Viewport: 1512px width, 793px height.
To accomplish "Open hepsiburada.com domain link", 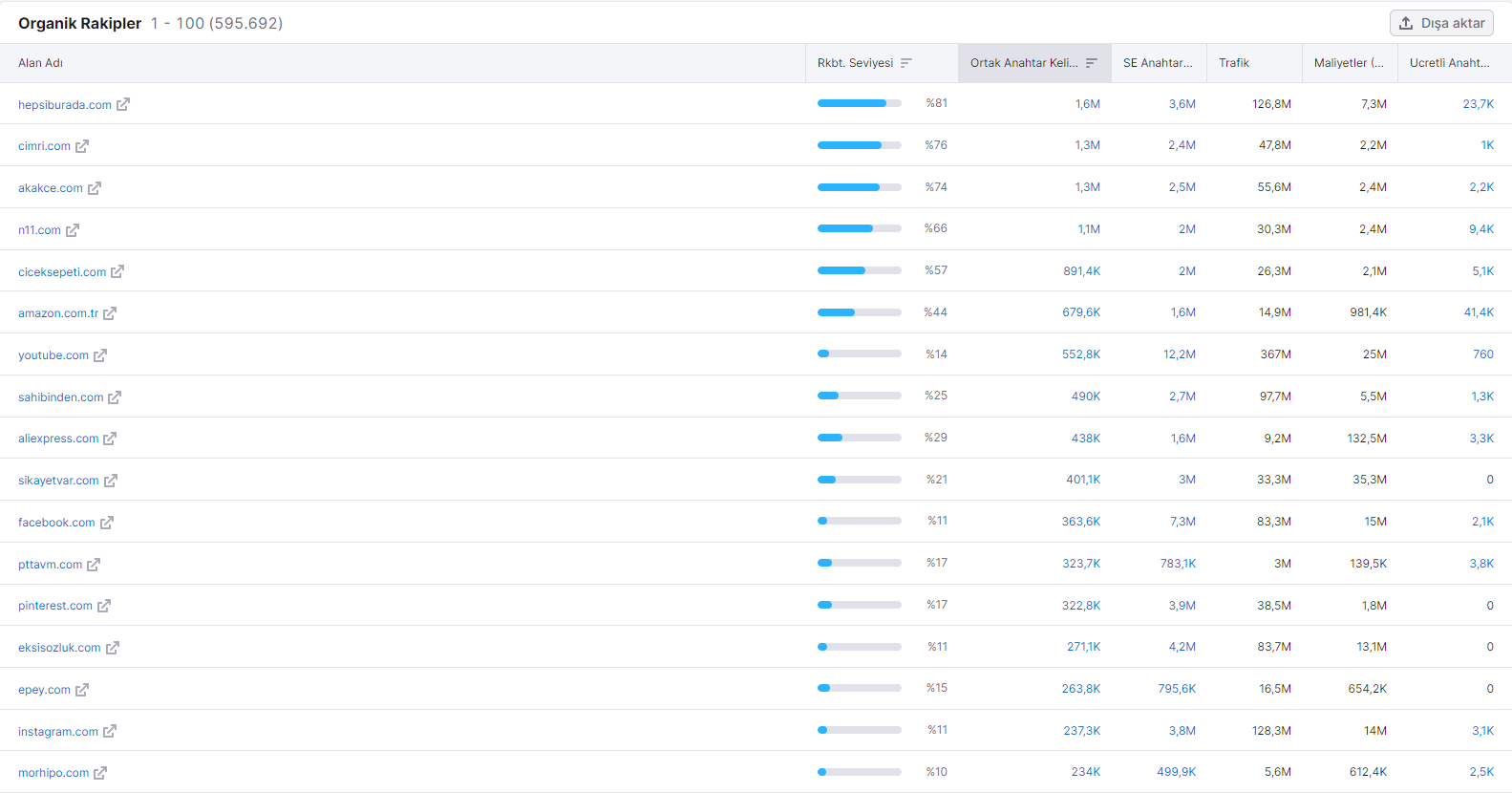I will pos(65,105).
